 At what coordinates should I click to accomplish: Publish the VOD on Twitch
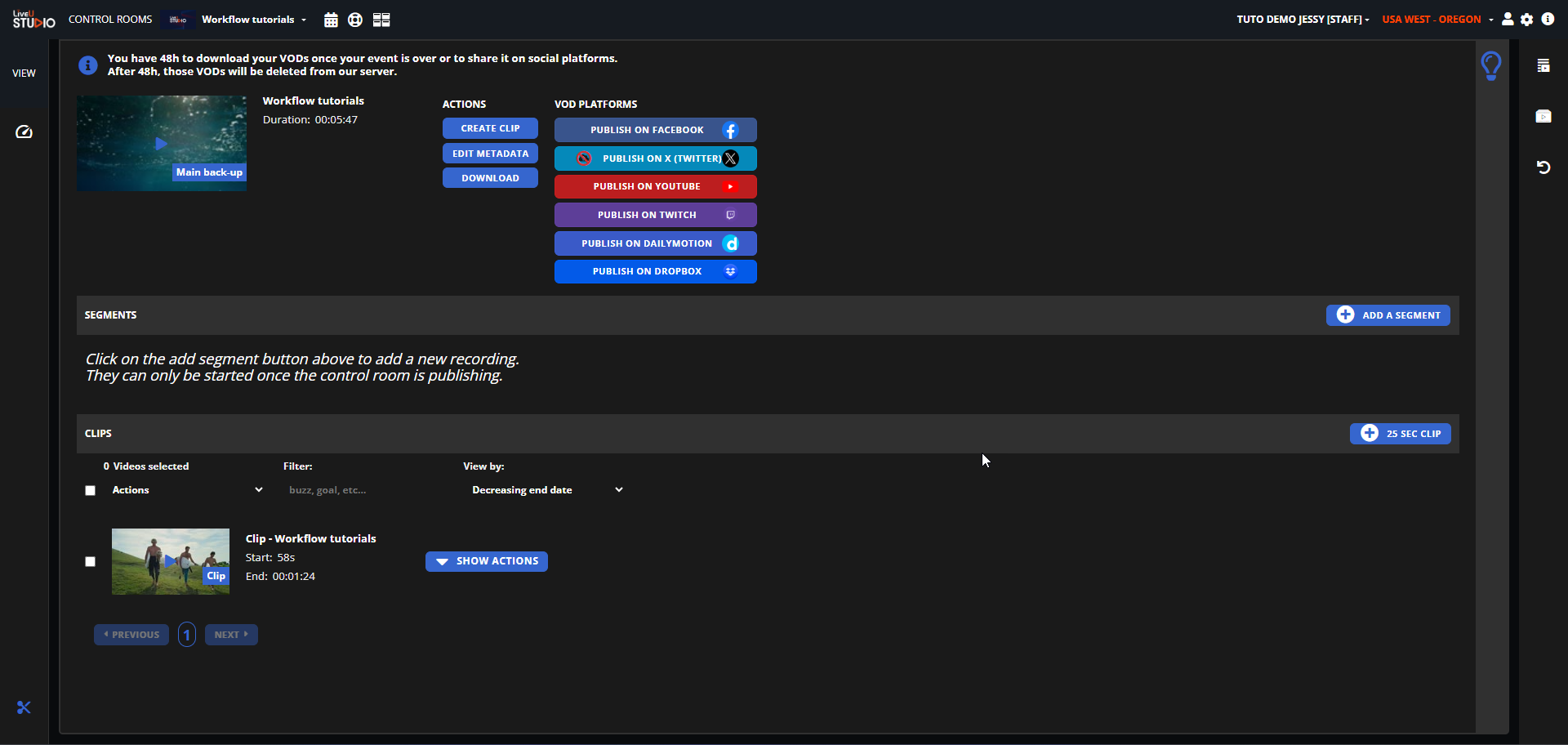[656, 215]
